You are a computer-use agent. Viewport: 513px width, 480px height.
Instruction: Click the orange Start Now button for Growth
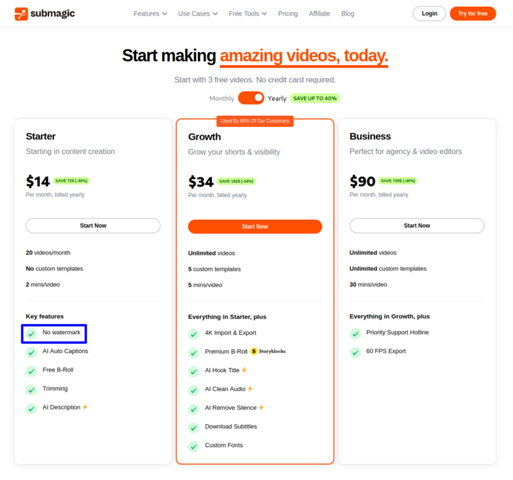pyautogui.click(x=255, y=227)
